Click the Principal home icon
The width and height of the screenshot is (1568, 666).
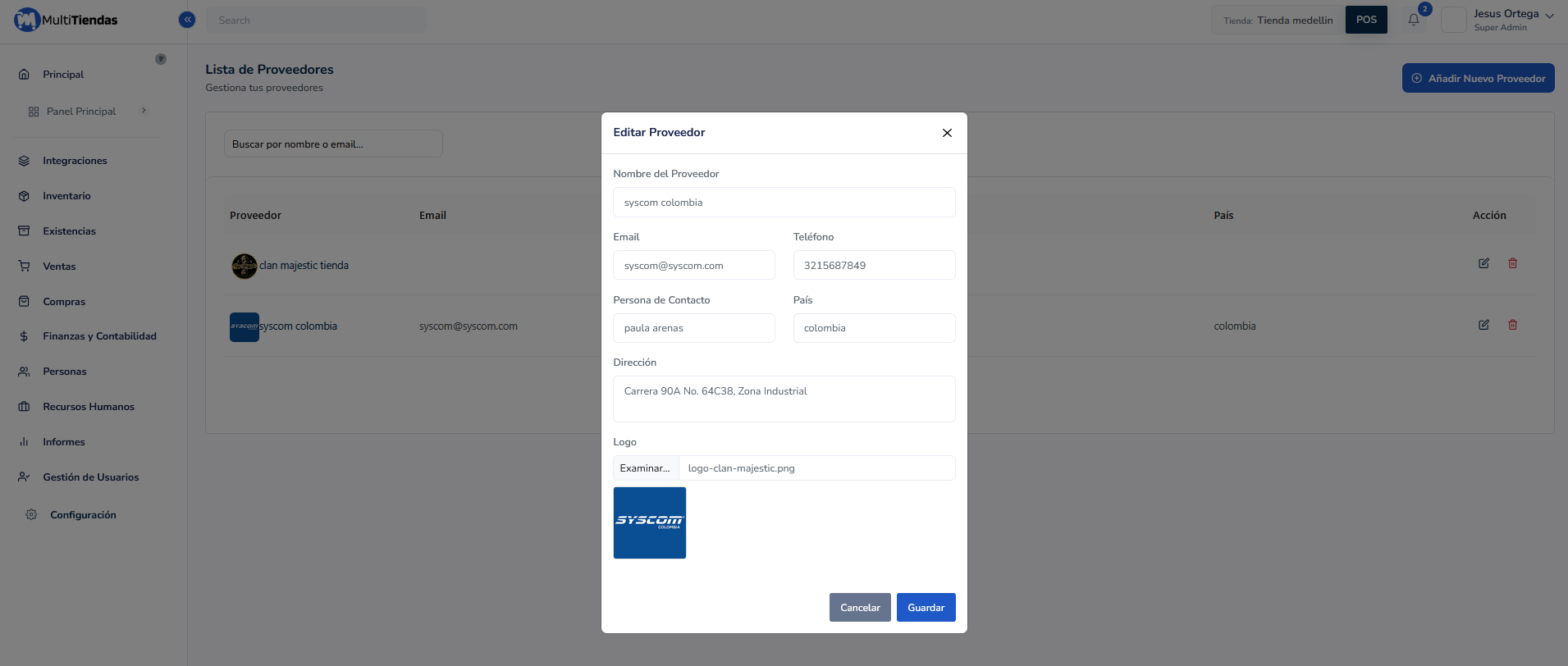(x=24, y=74)
